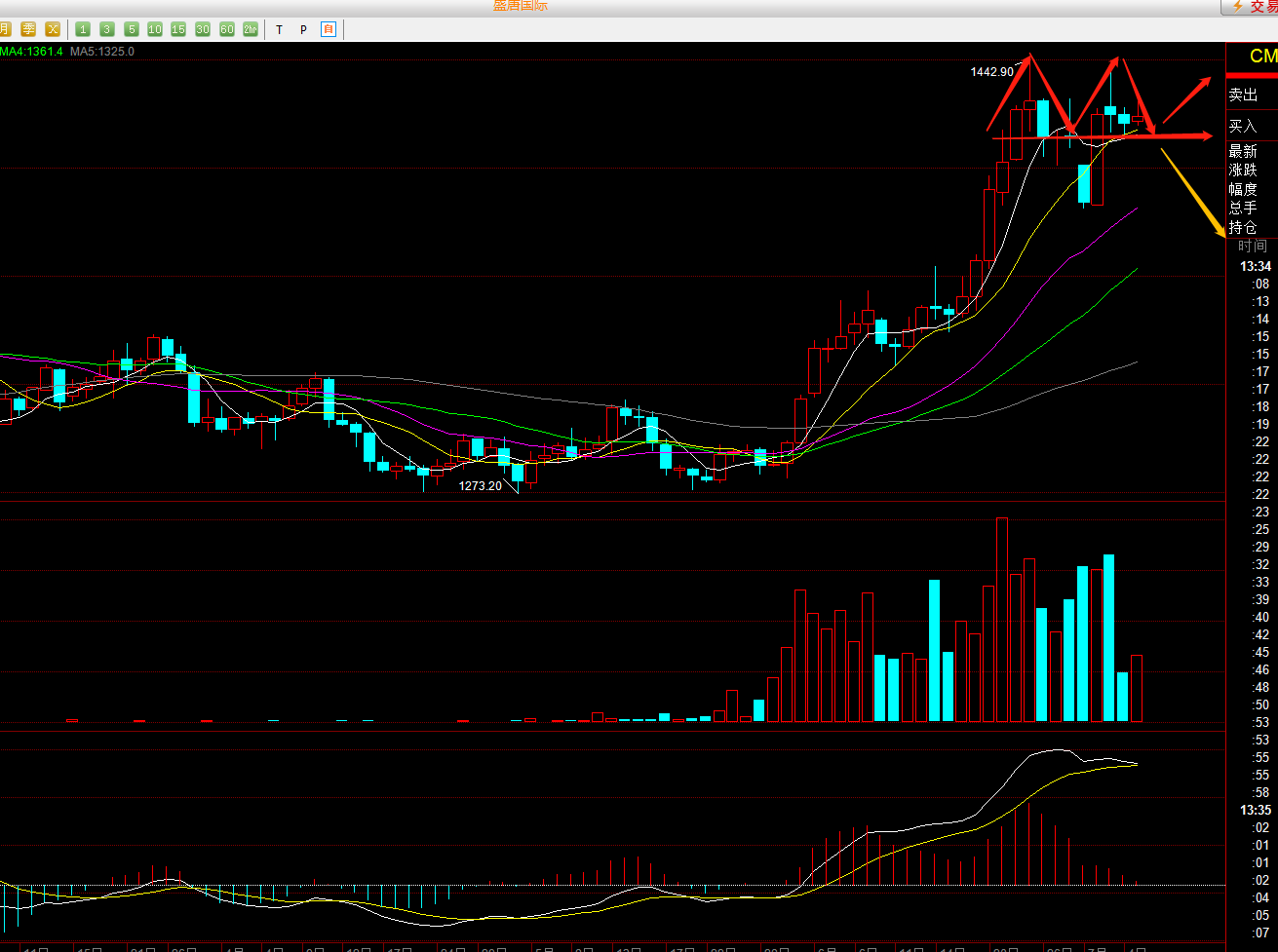
Task: Switch chart to quarterly period (季)
Action: pyautogui.click(x=28, y=29)
